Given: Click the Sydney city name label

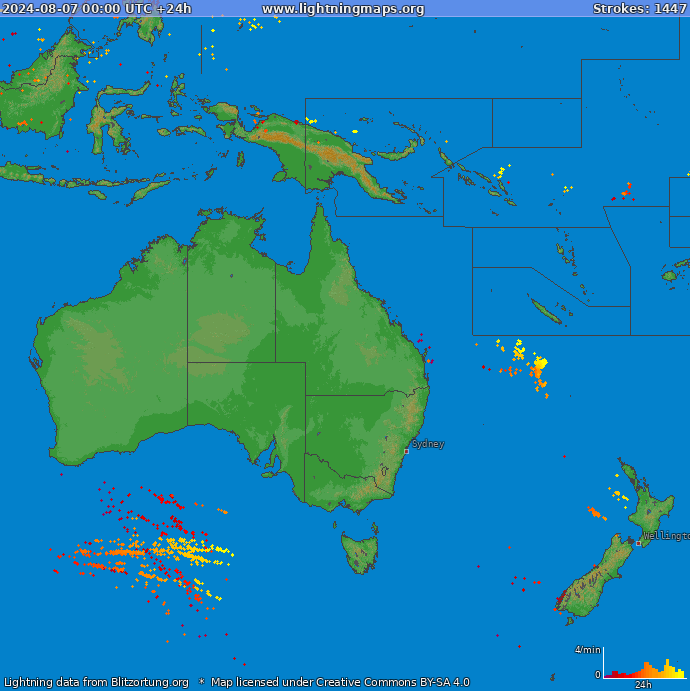Looking at the screenshot, I should pyautogui.click(x=428, y=443).
